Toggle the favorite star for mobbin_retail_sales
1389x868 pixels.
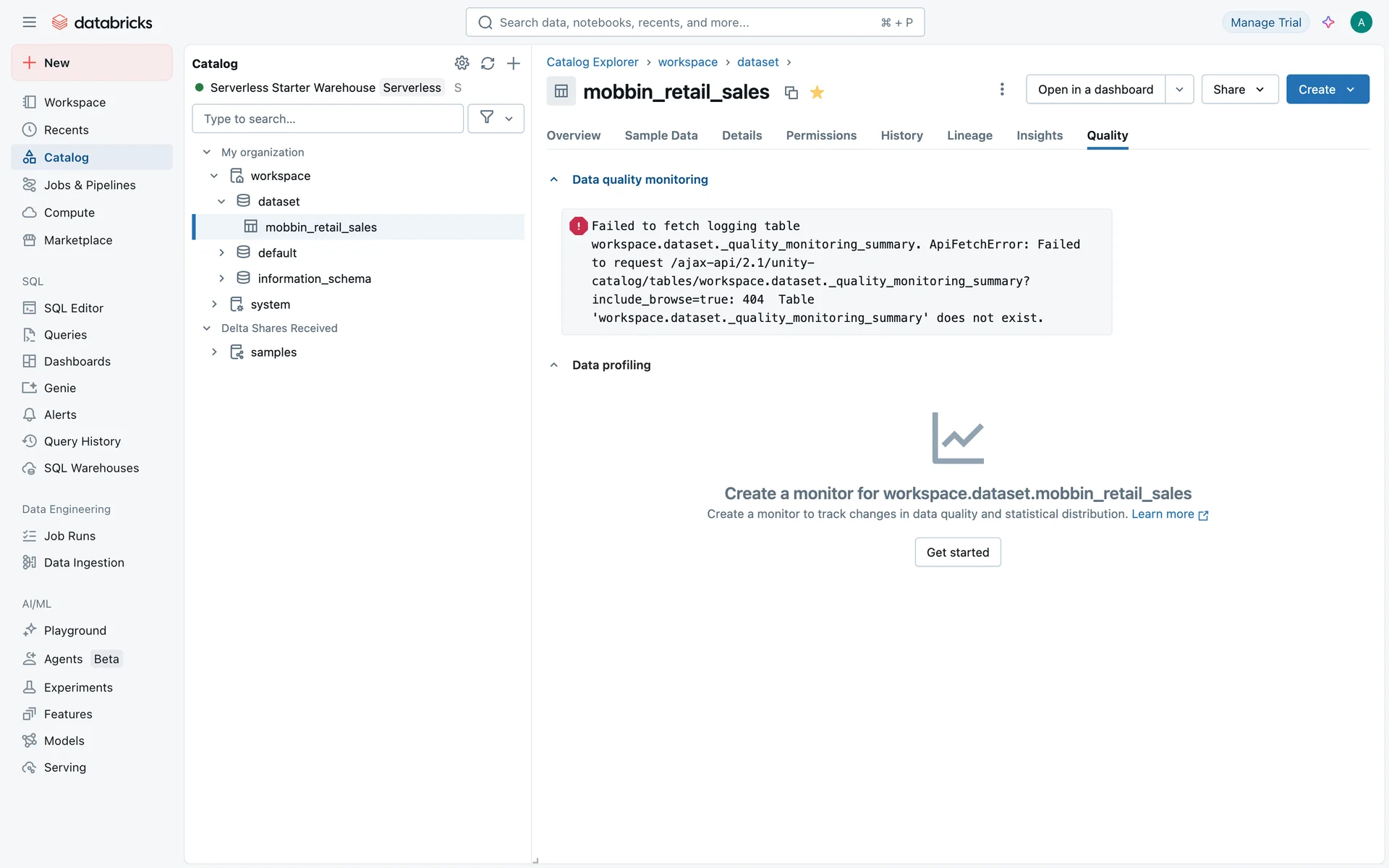tap(817, 92)
